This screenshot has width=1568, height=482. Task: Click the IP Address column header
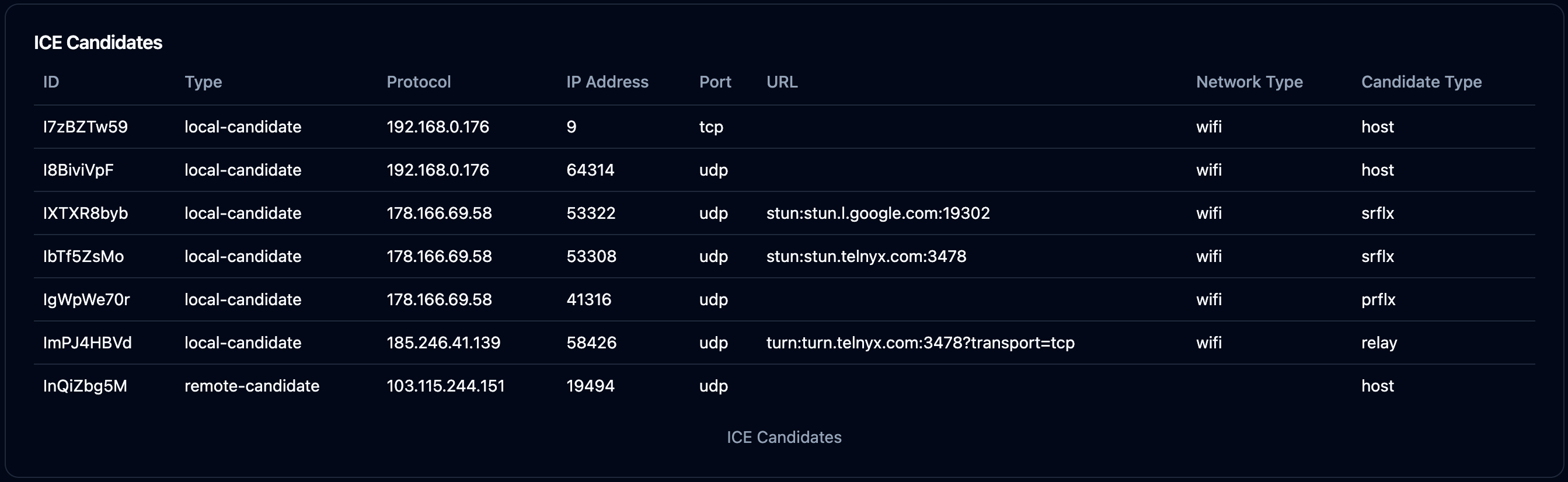[x=608, y=82]
